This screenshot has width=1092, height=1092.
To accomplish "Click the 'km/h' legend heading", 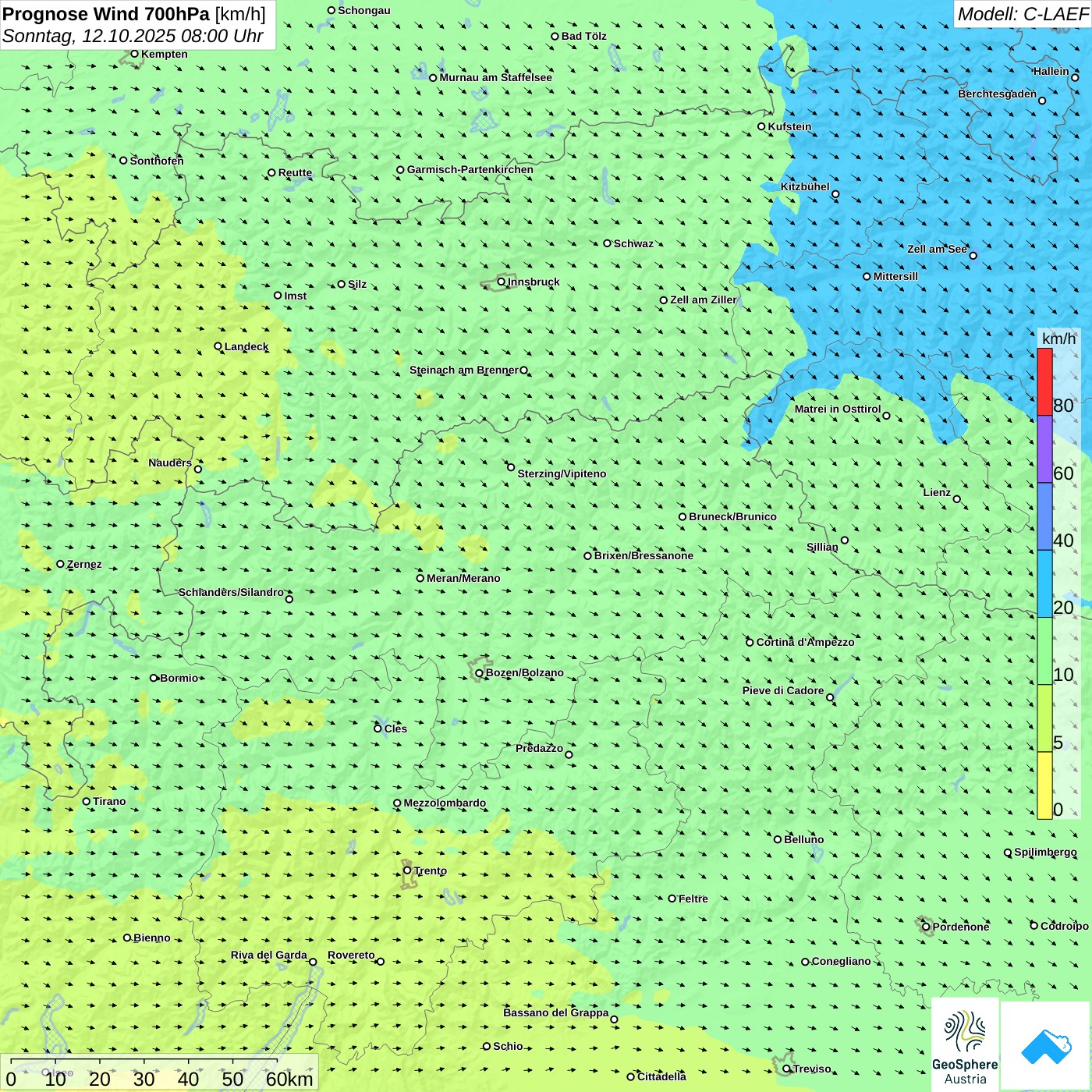I will [x=1058, y=339].
